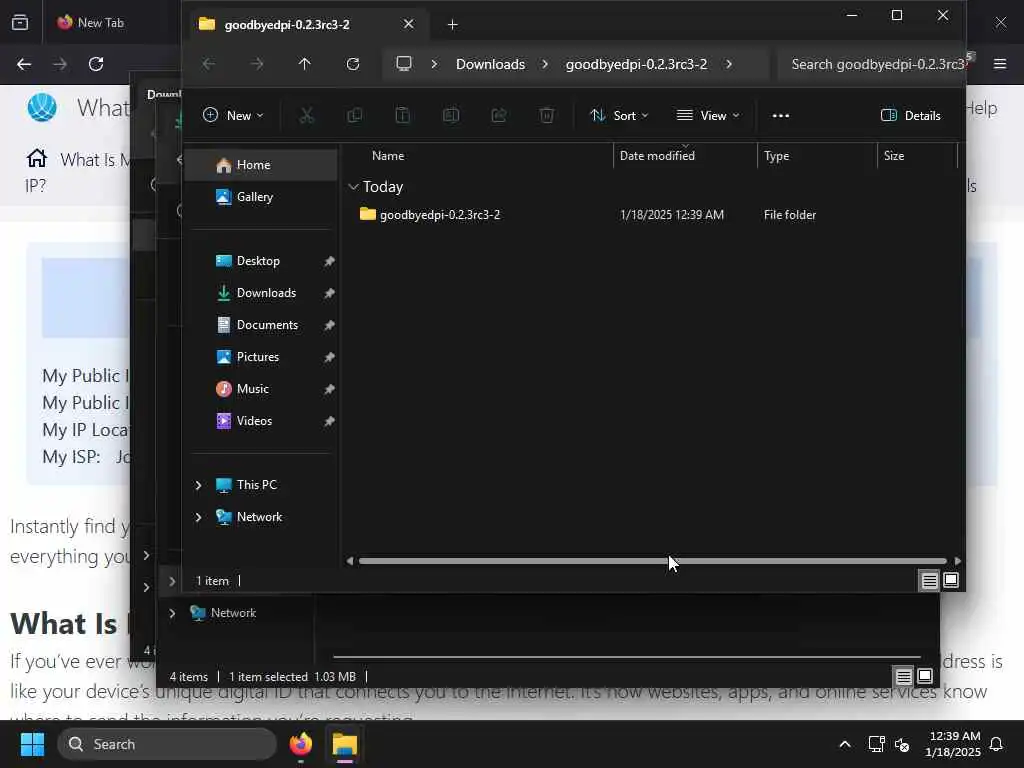Click the Rename icon in toolbar
1024x768 pixels.
pos(451,116)
